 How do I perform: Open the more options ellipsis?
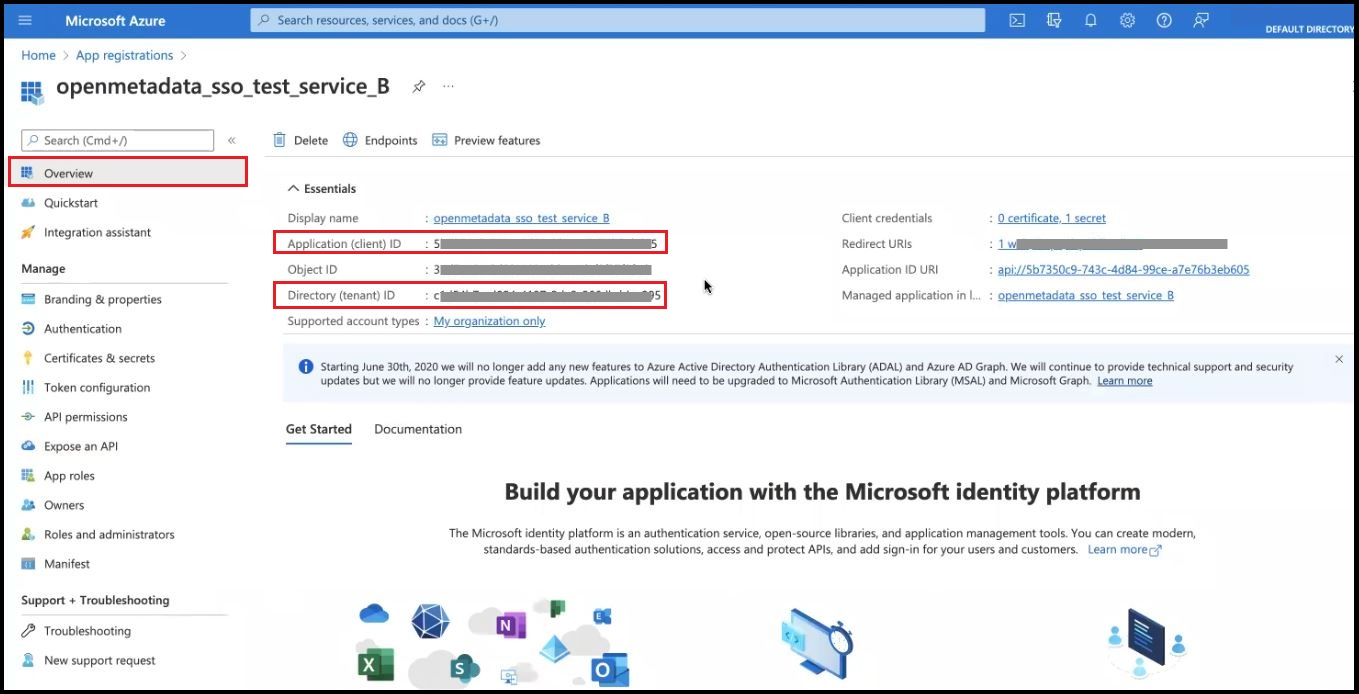tap(448, 87)
